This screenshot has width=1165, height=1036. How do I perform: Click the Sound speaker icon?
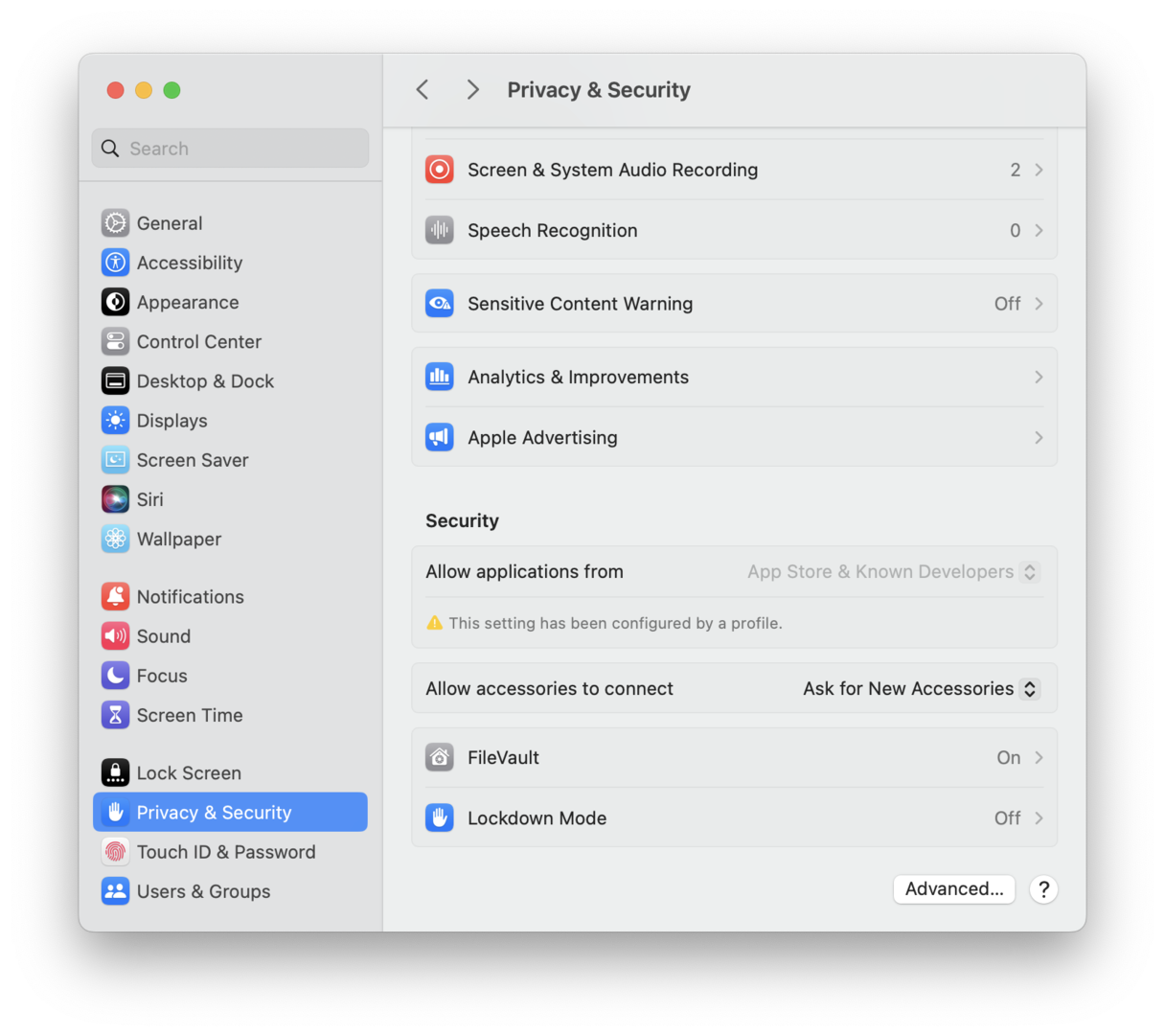click(115, 635)
